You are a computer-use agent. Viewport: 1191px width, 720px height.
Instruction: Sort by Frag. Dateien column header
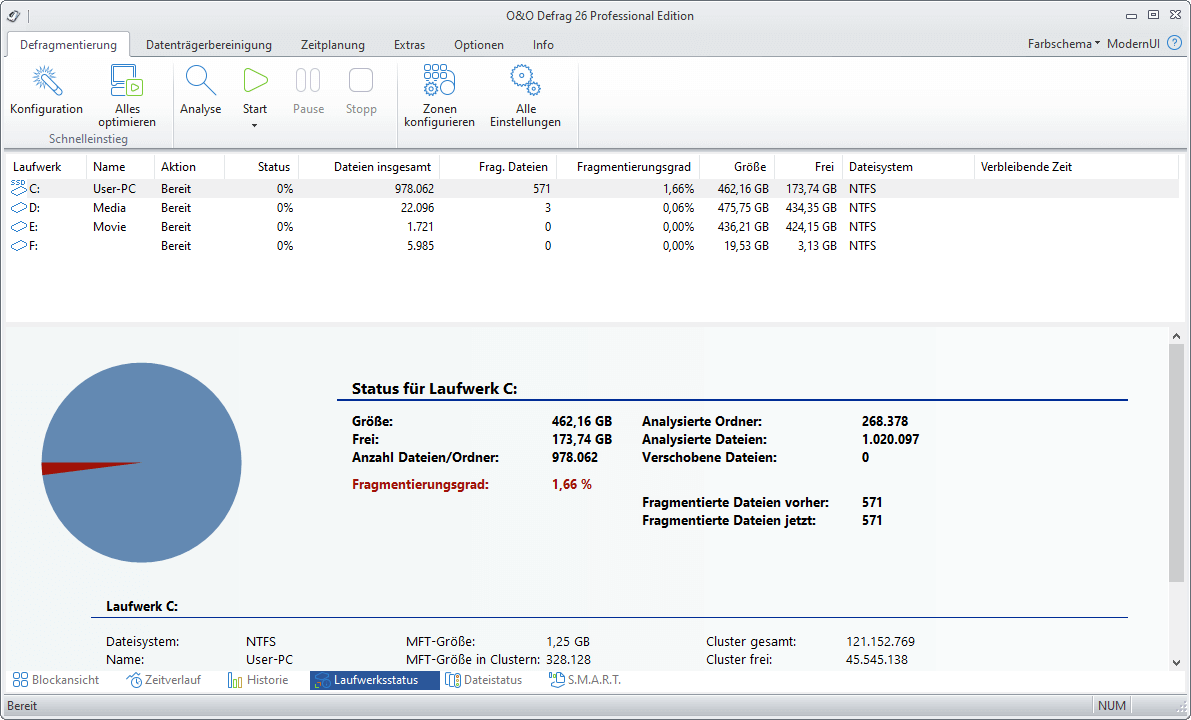pyautogui.click(x=498, y=166)
